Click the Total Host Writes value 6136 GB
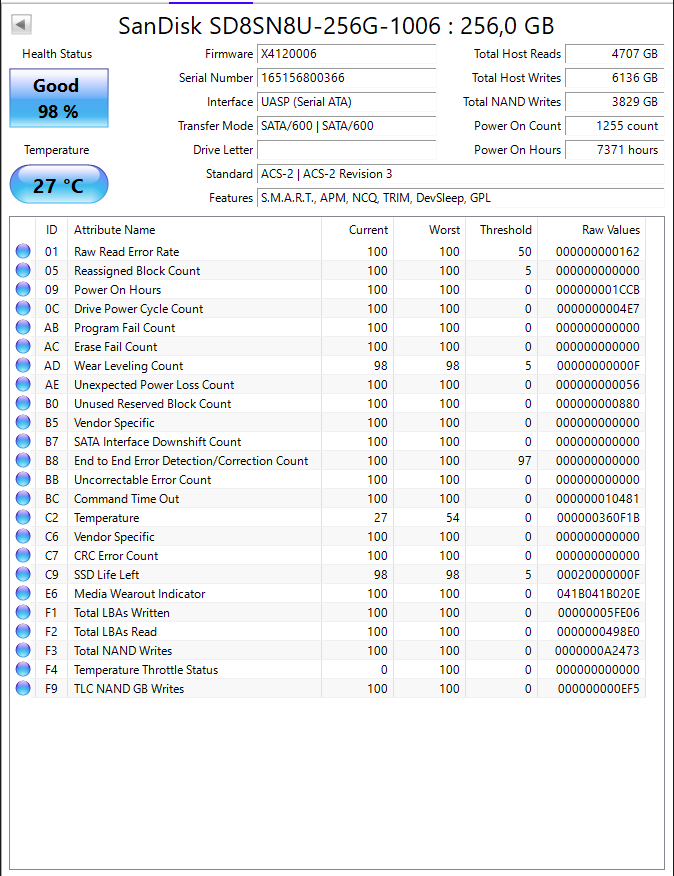 pos(615,78)
